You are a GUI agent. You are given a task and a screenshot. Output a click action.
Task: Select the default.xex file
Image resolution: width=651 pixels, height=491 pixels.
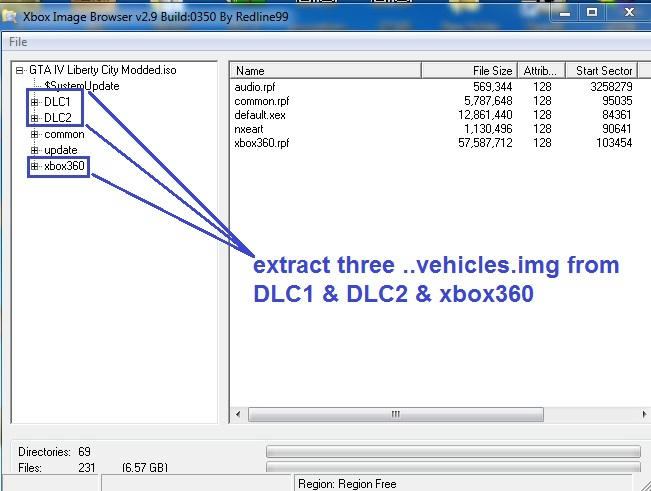tap(258, 115)
